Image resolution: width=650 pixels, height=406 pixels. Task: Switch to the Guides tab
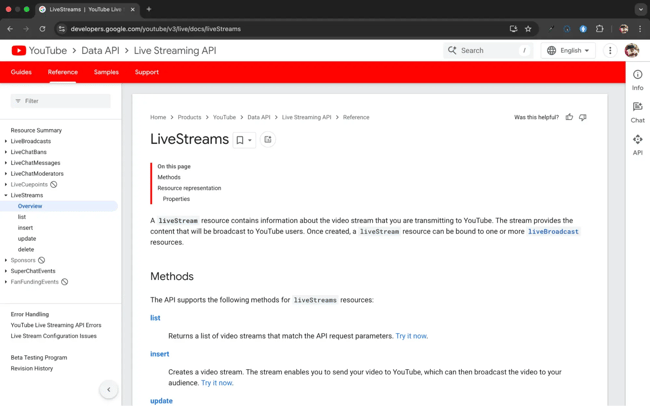[x=21, y=72]
